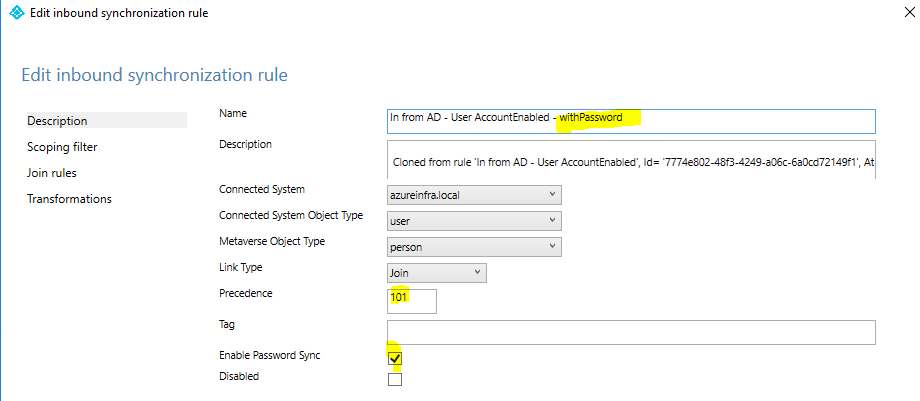Screen dimensions: 920x401
Task: Click the Description text box
Action: click(x=631, y=159)
